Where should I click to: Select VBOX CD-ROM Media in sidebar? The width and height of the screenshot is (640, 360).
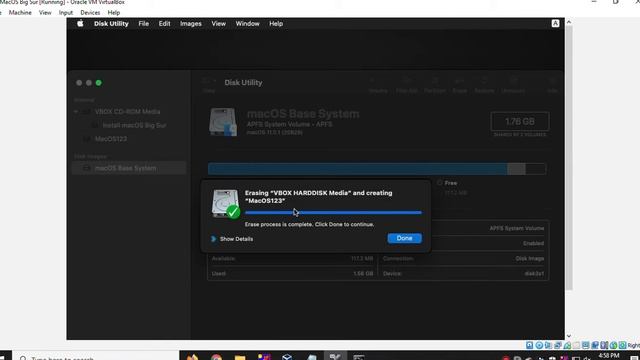pos(127,111)
